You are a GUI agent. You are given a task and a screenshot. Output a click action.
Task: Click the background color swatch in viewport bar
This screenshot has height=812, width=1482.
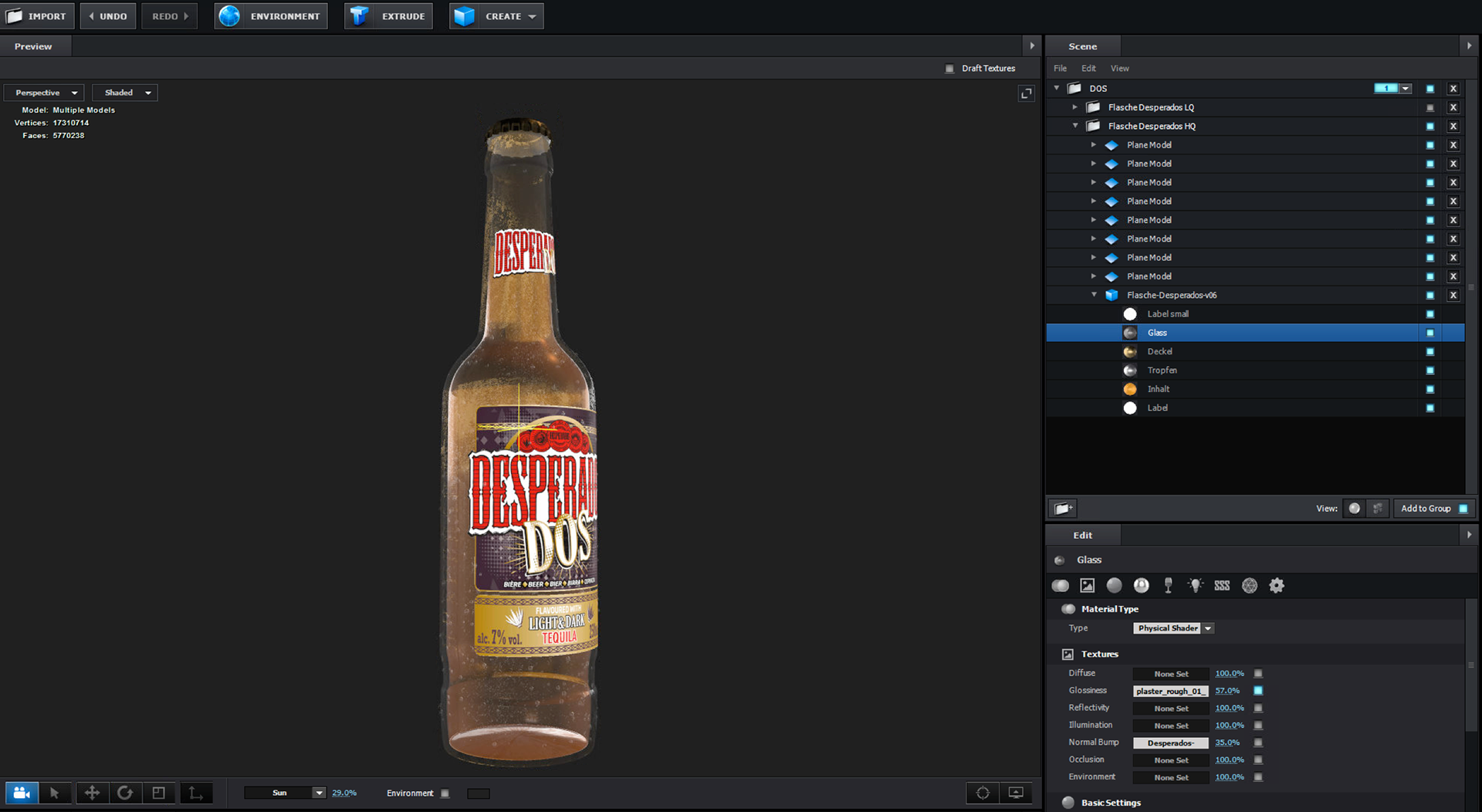coord(479,793)
